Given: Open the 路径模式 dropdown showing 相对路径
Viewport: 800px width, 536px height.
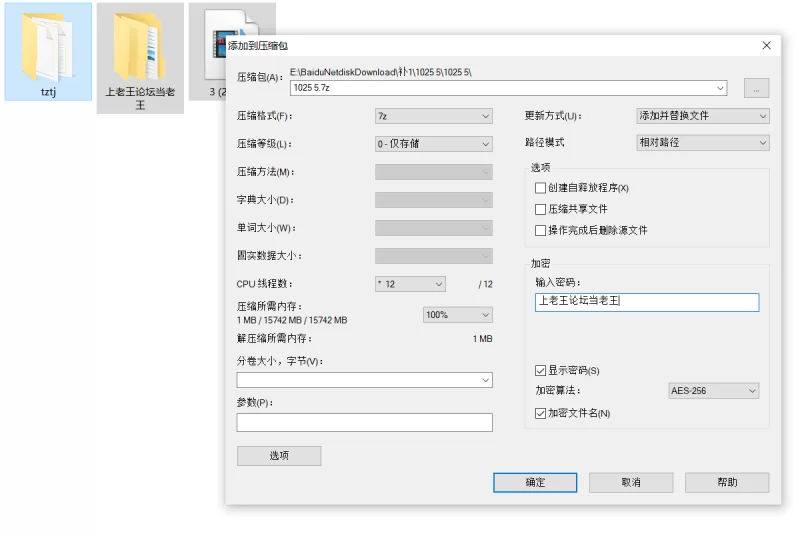Looking at the screenshot, I should 703,143.
